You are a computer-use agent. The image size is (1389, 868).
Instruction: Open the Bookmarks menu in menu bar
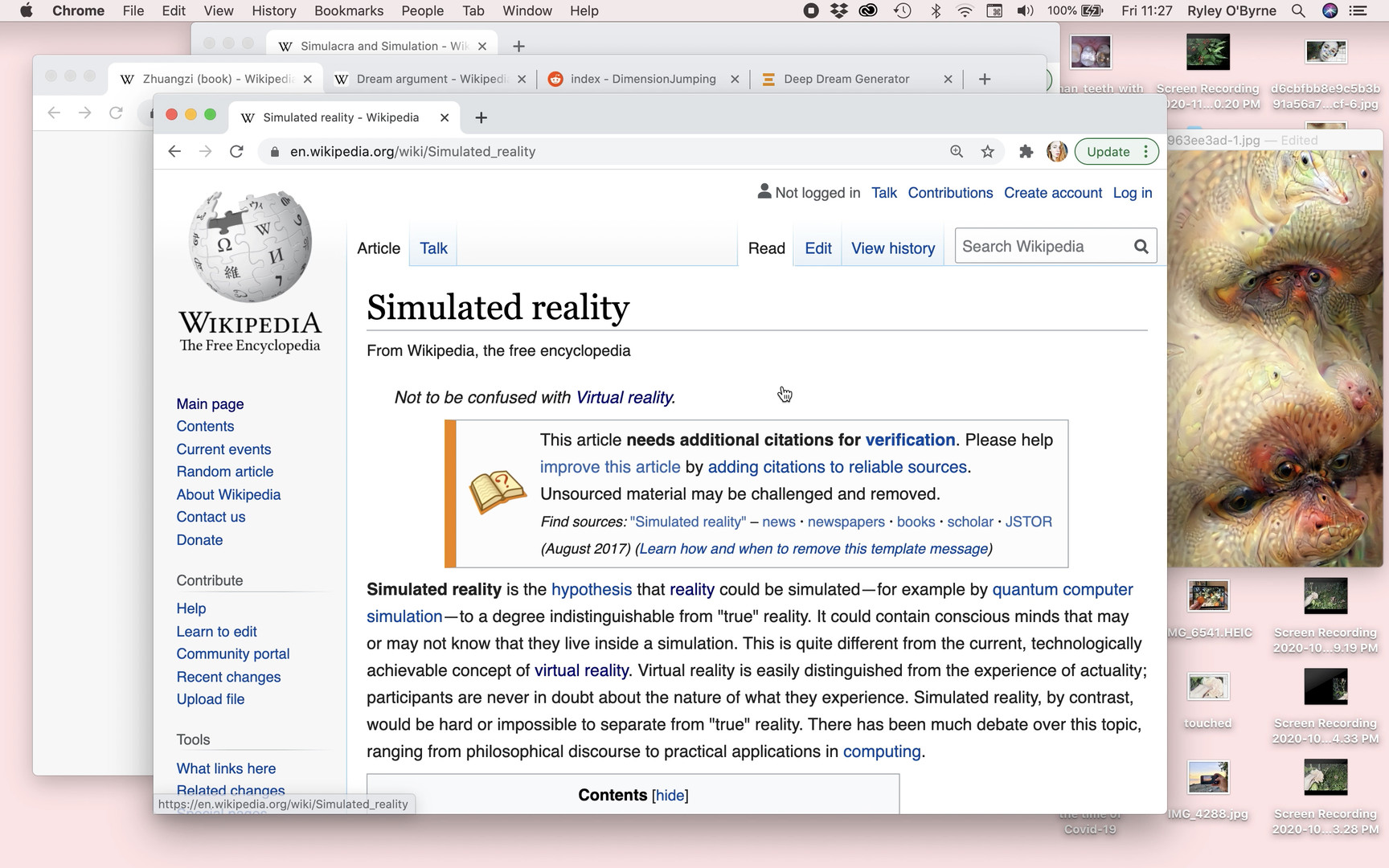point(348,11)
